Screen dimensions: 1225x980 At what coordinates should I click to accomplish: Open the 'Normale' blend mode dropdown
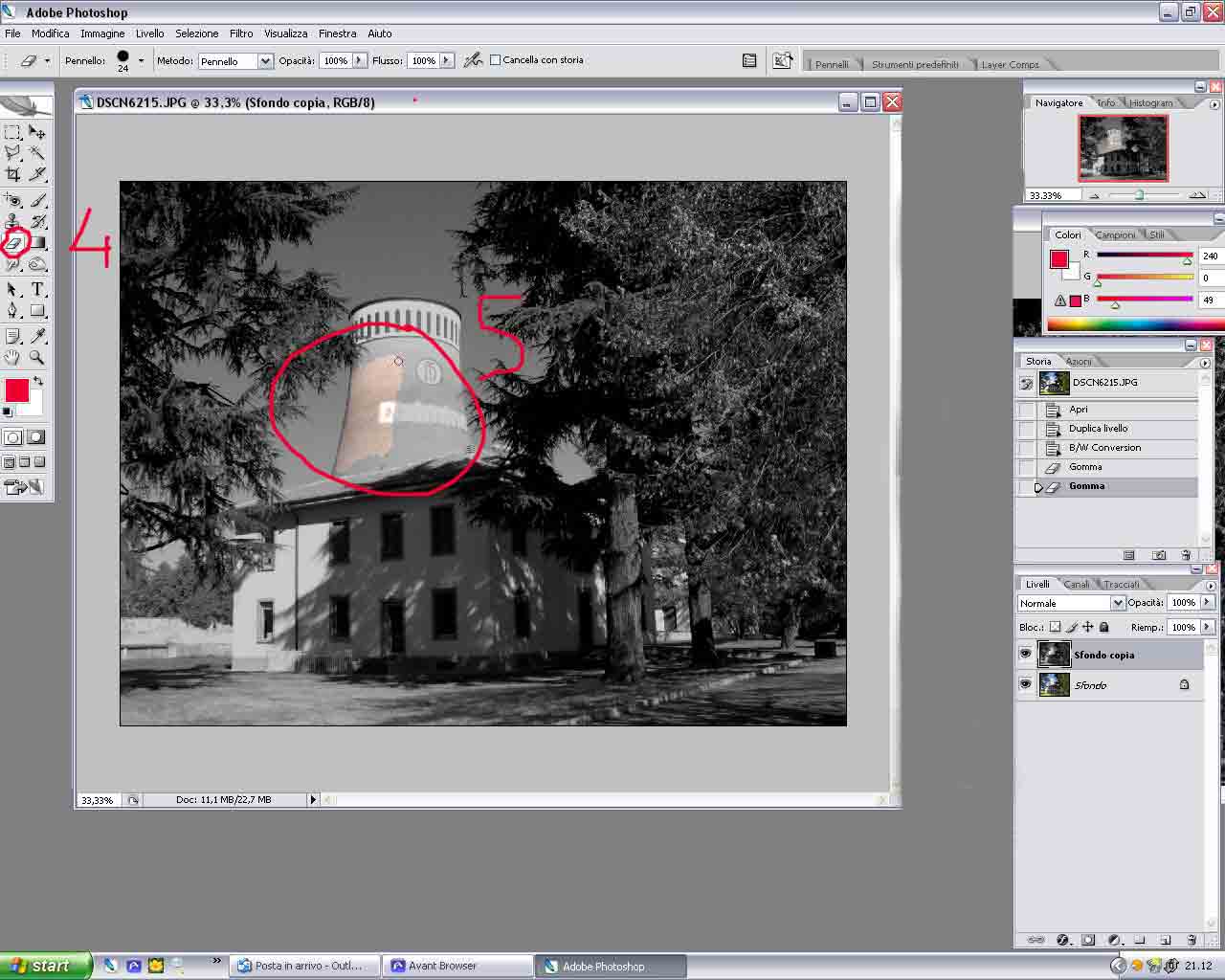click(1117, 603)
